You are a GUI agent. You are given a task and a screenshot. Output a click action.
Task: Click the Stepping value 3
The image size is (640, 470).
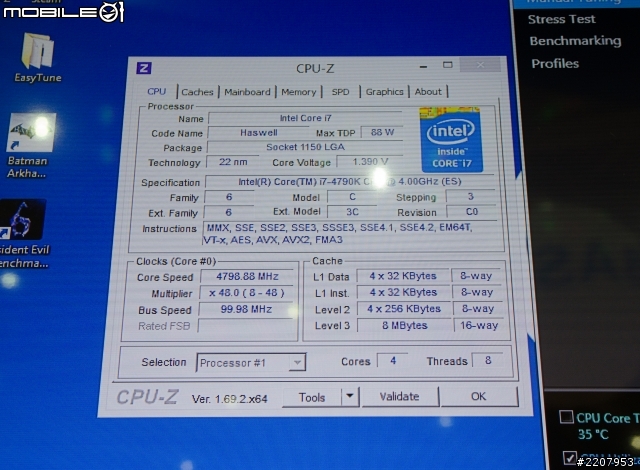click(470, 196)
